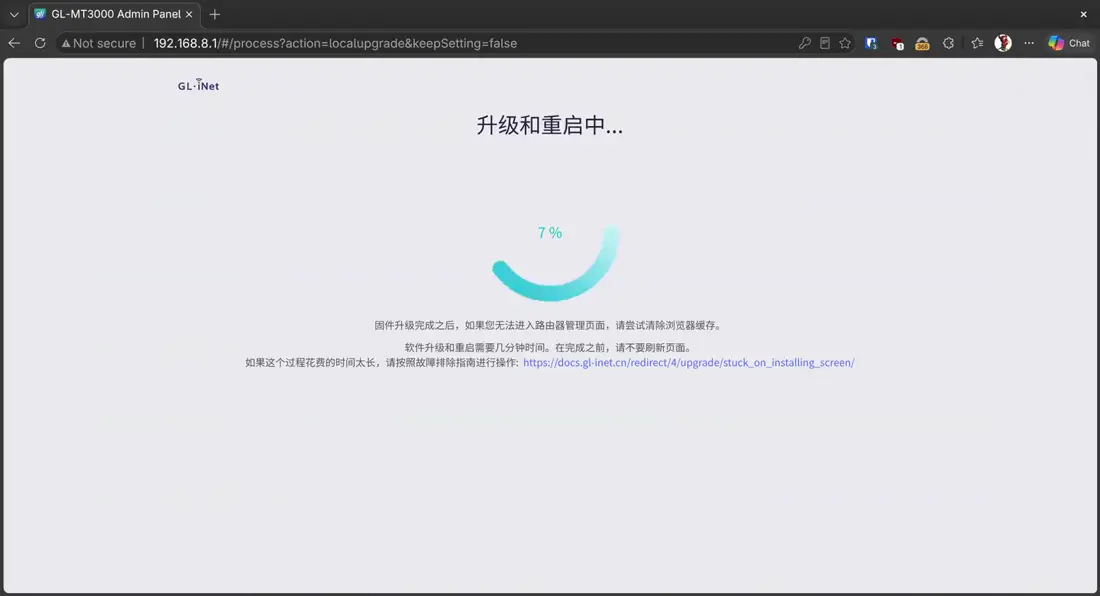Open the stuck_on_installing_screen troubleshooting link
This screenshot has width=1100, height=596.
coord(689,363)
